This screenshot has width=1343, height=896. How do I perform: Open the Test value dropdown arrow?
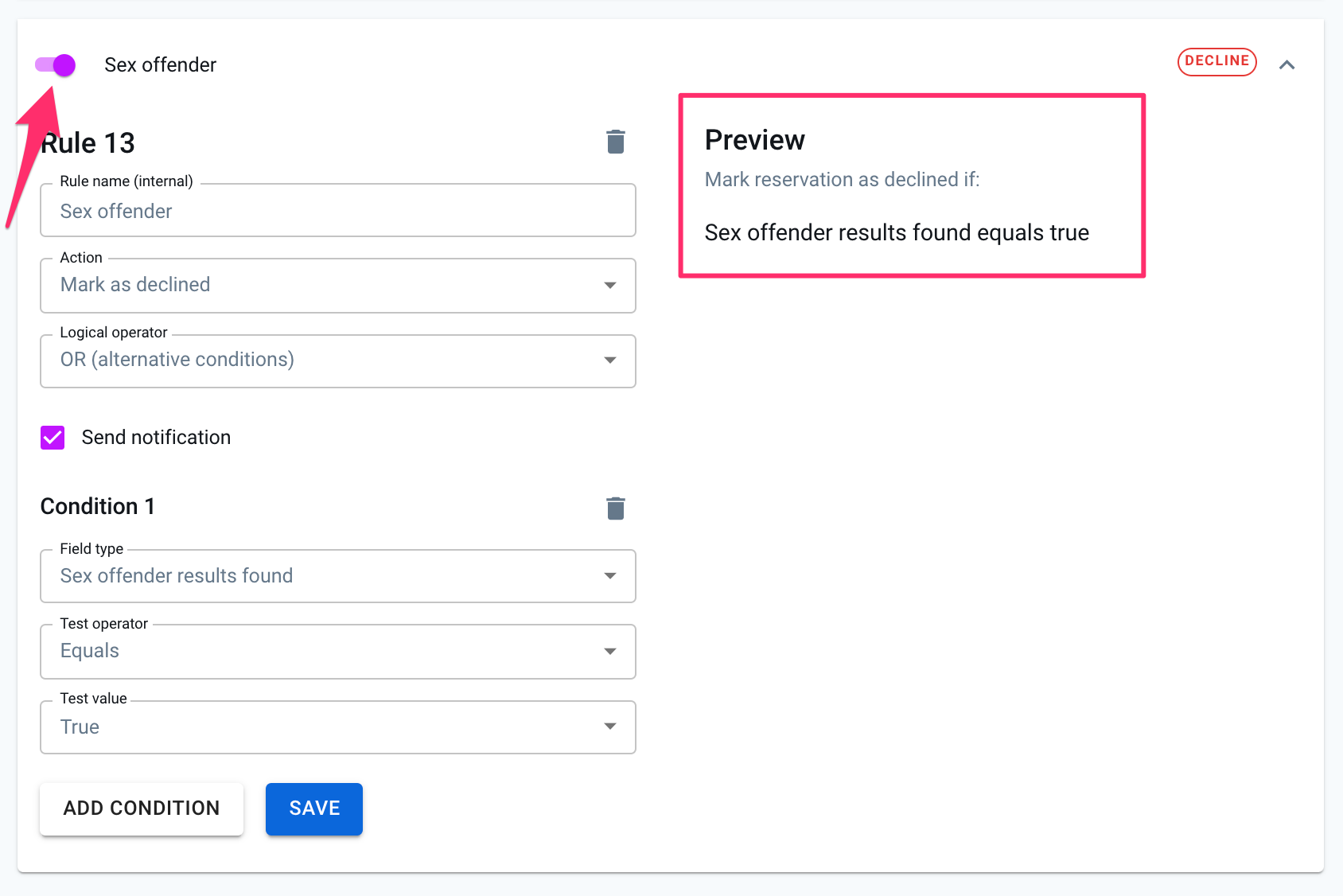pyautogui.click(x=609, y=726)
